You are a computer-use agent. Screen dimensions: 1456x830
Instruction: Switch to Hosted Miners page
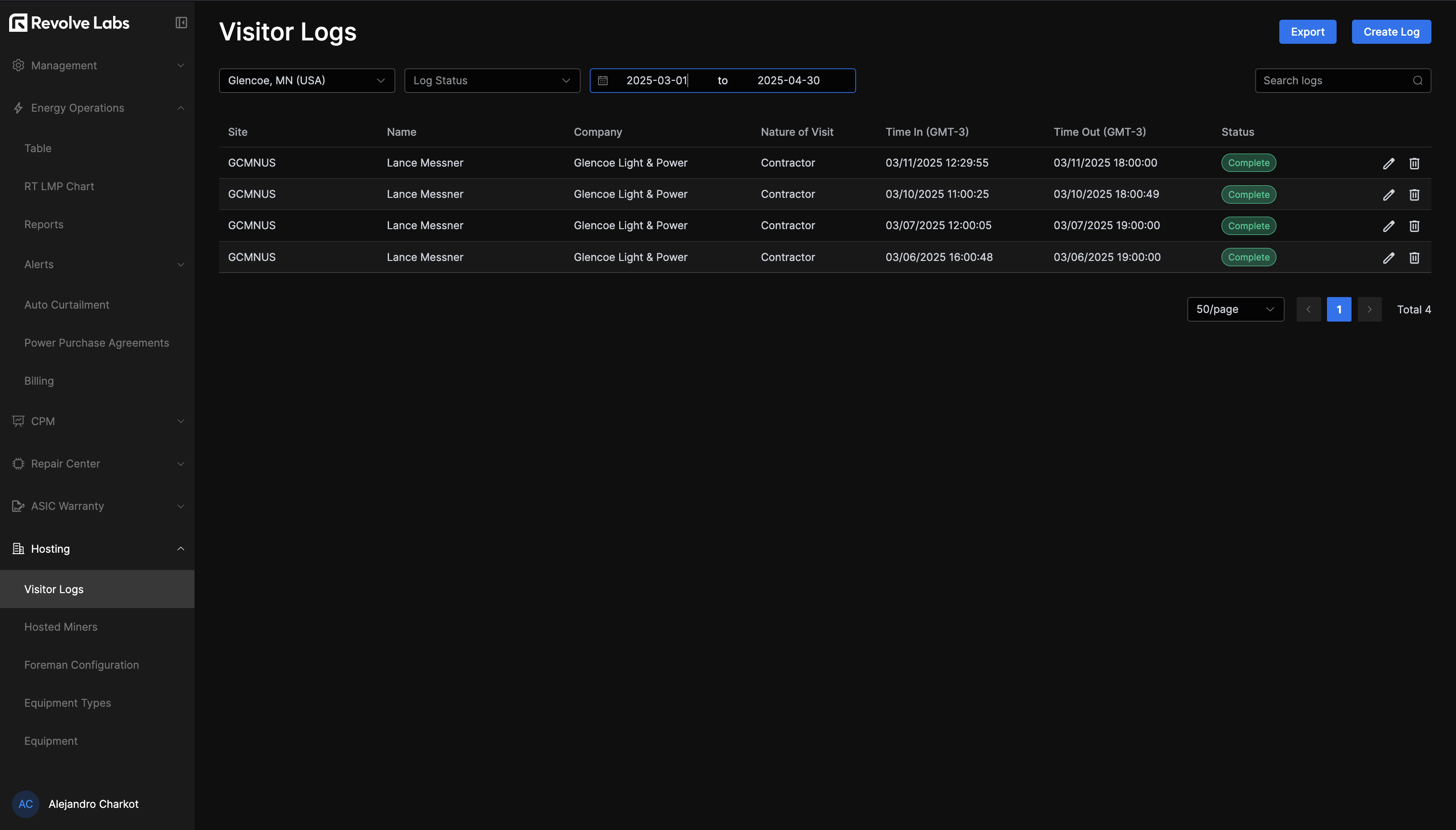tap(61, 626)
